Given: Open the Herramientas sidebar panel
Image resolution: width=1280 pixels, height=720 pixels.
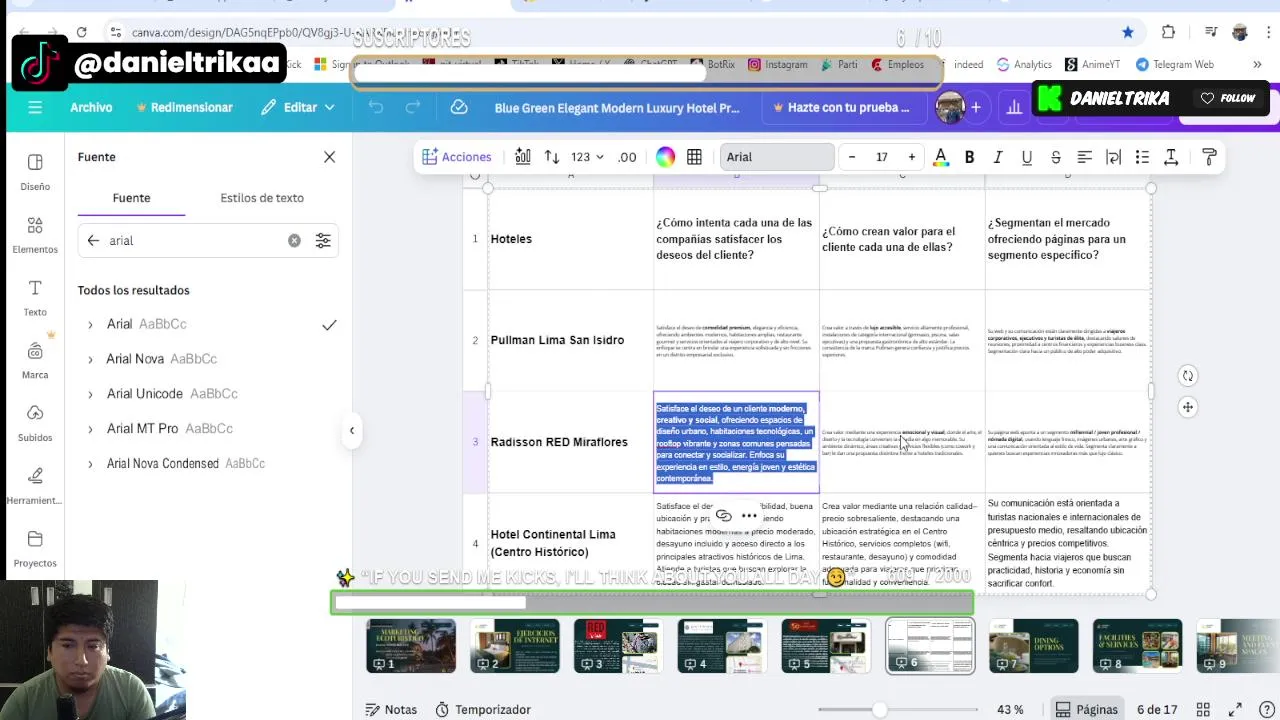Looking at the screenshot, I should pos(35,486).
